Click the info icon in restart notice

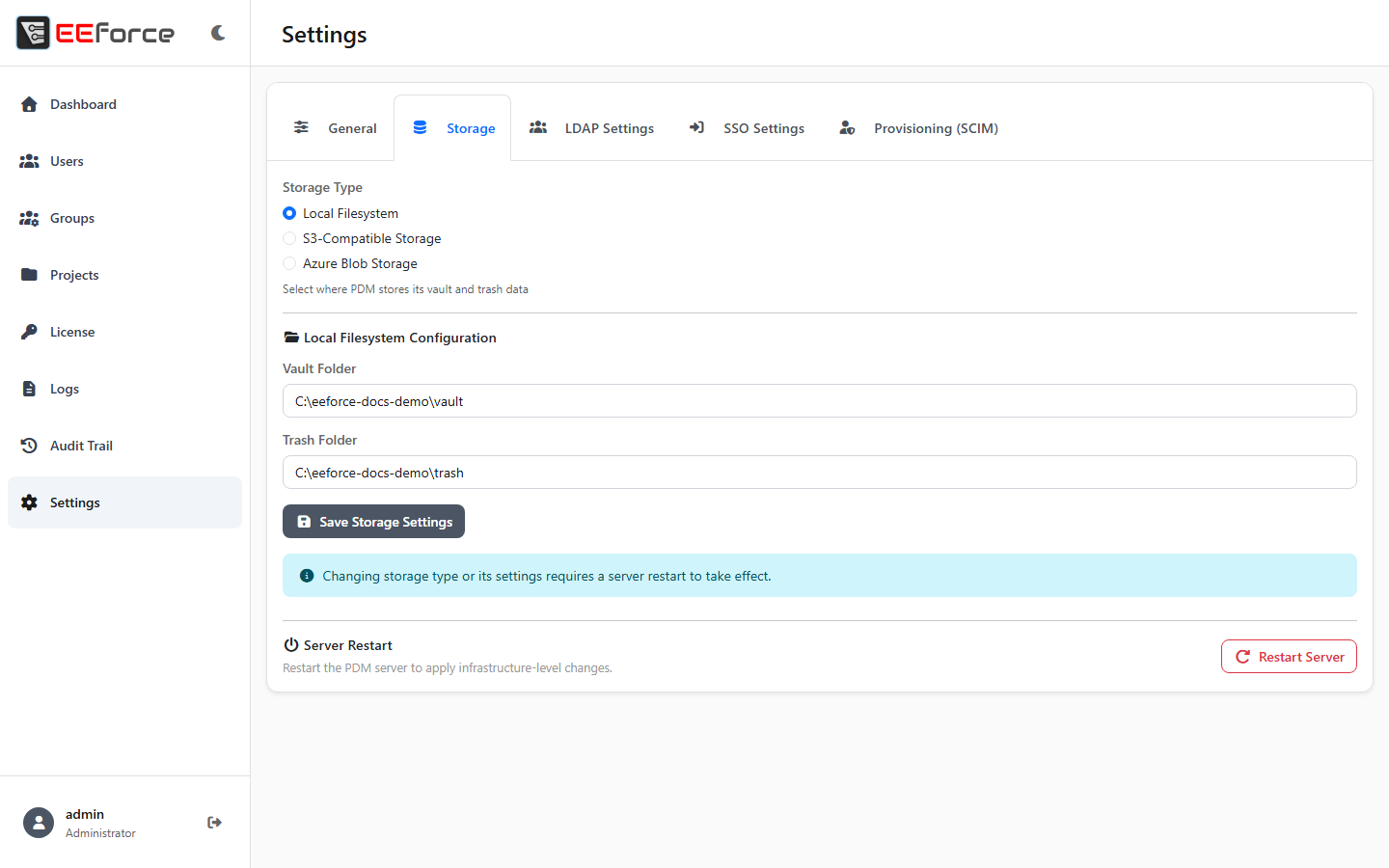coord(307,576)
